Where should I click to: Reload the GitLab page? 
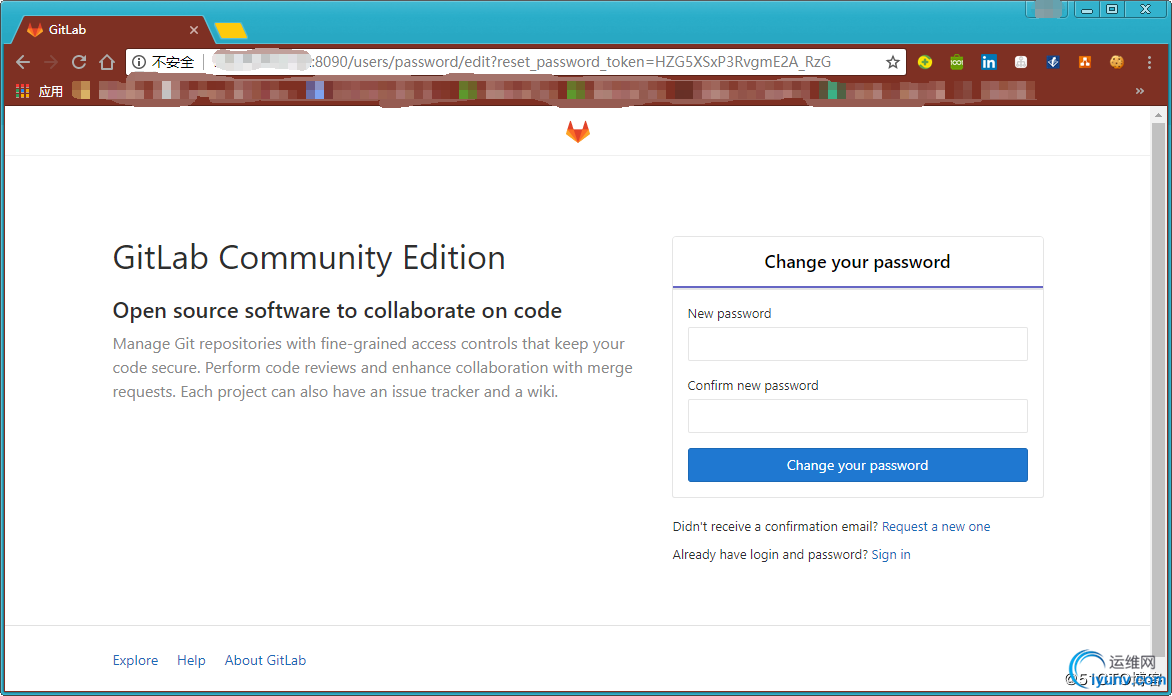[78, 62]
